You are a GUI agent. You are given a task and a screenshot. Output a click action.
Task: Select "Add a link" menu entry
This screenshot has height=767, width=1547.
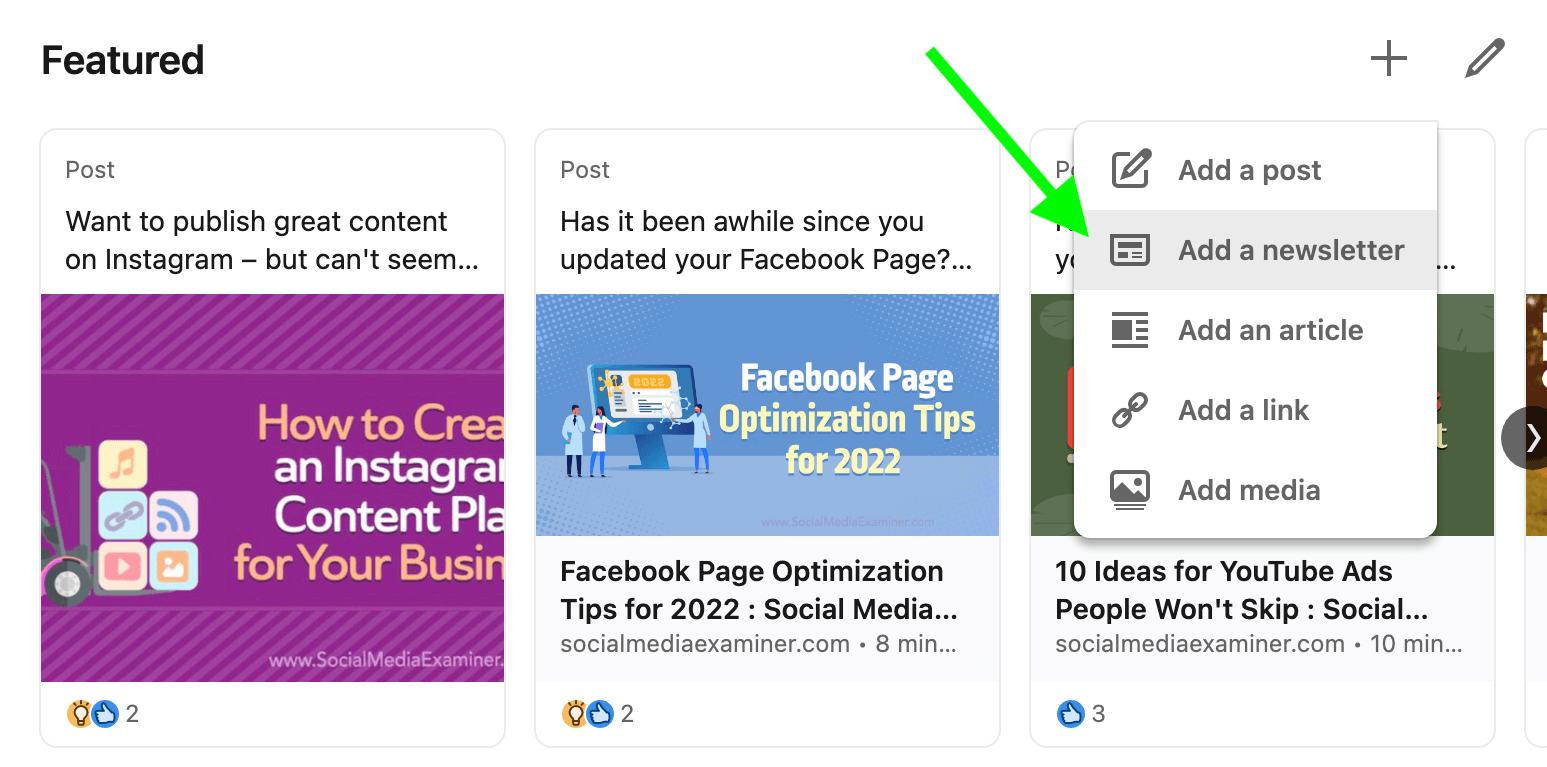[1243, 410]
